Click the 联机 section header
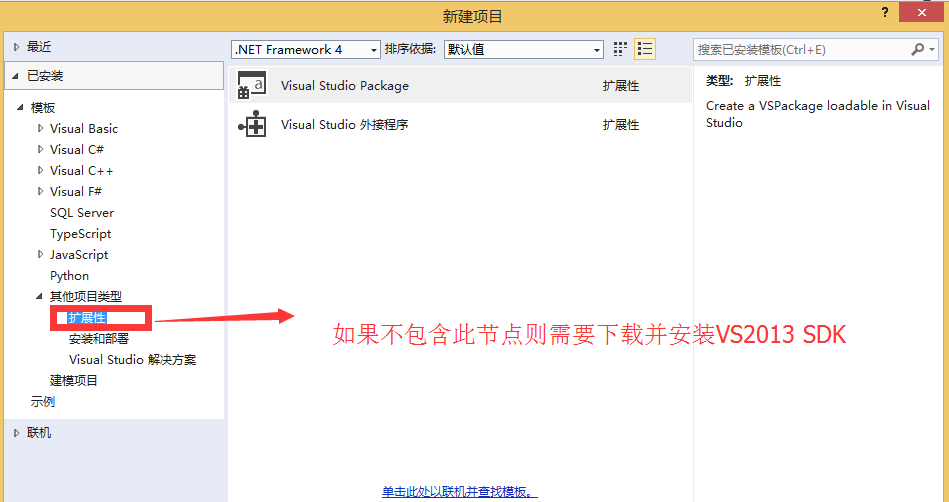Screen dimensions: 949x502 (39, 433)
